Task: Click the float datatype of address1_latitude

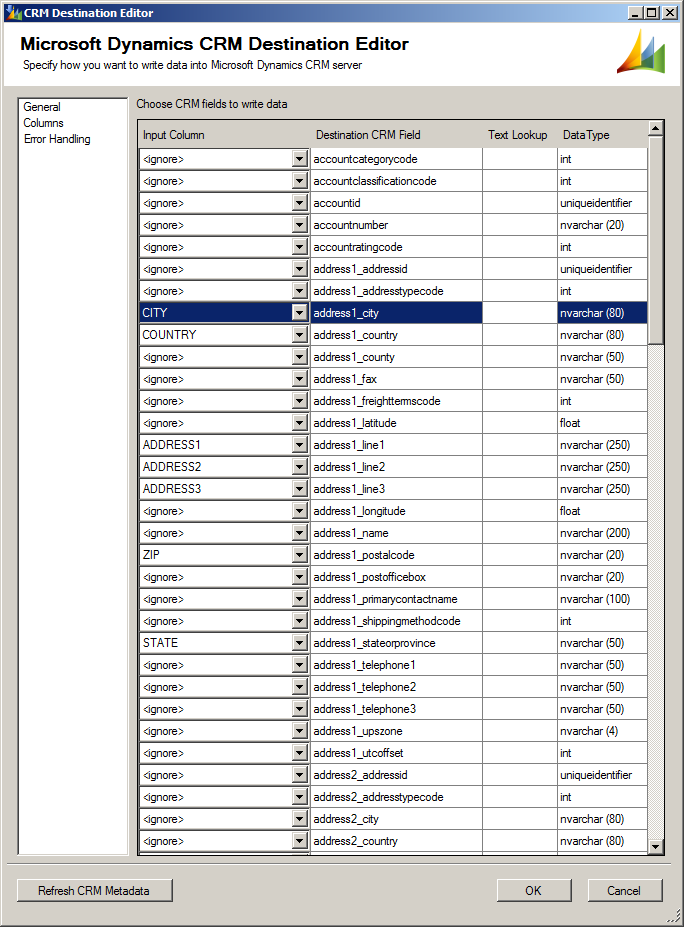Action: coord(602,423)
